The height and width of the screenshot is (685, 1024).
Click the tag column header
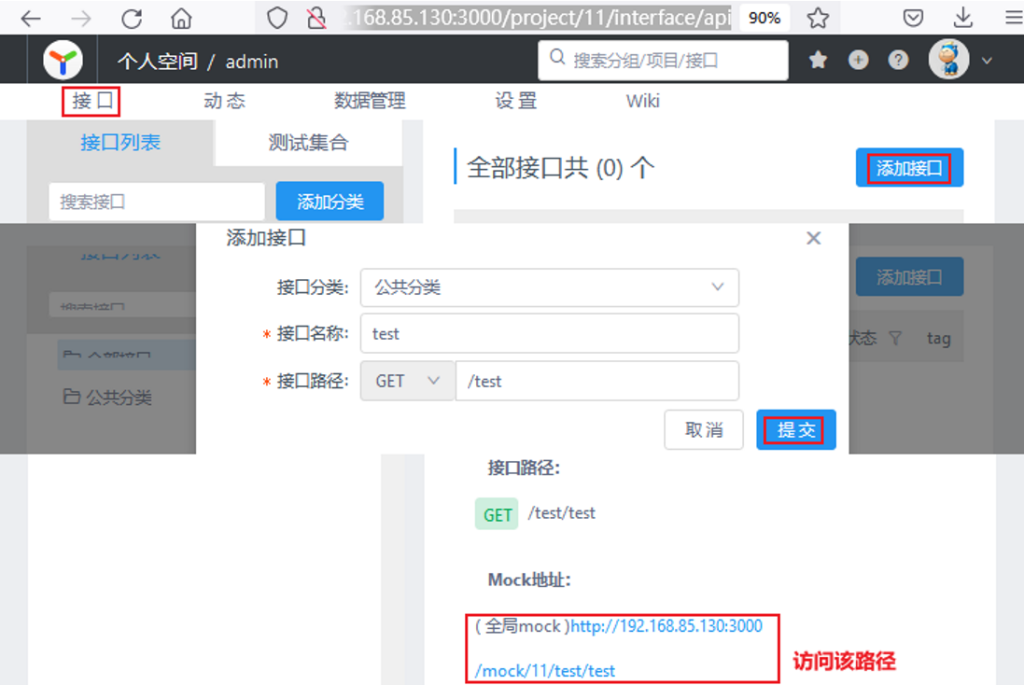coord(938,338)
